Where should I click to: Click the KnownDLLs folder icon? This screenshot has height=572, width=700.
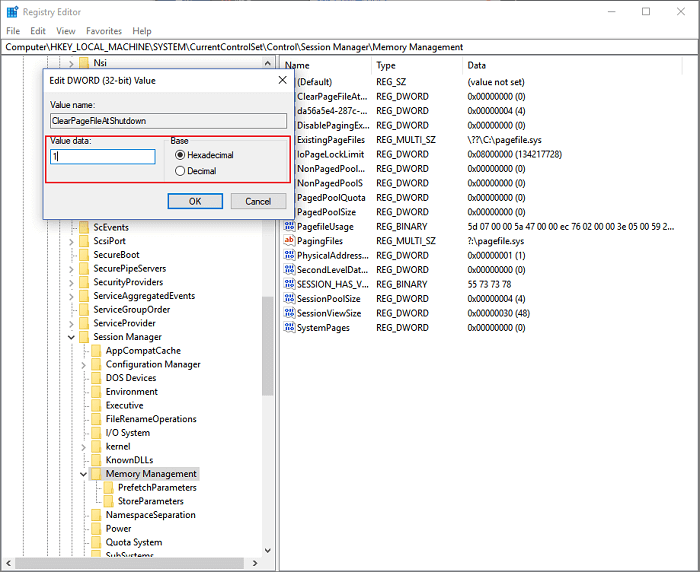coord(96,460)
